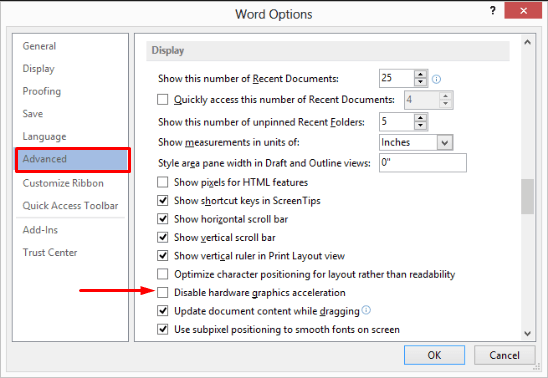548x378 pixels.
Task: Select the Advanced category
Action: click(x=73, y=159)
